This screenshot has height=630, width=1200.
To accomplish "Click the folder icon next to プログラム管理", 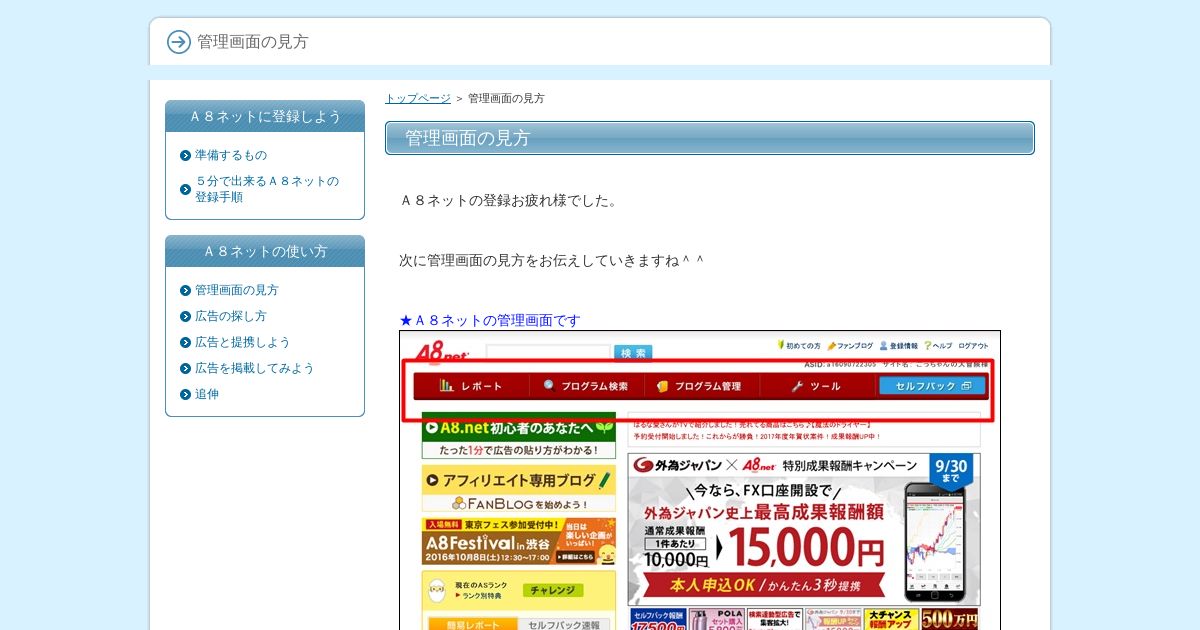I will (x=662, y=386).
